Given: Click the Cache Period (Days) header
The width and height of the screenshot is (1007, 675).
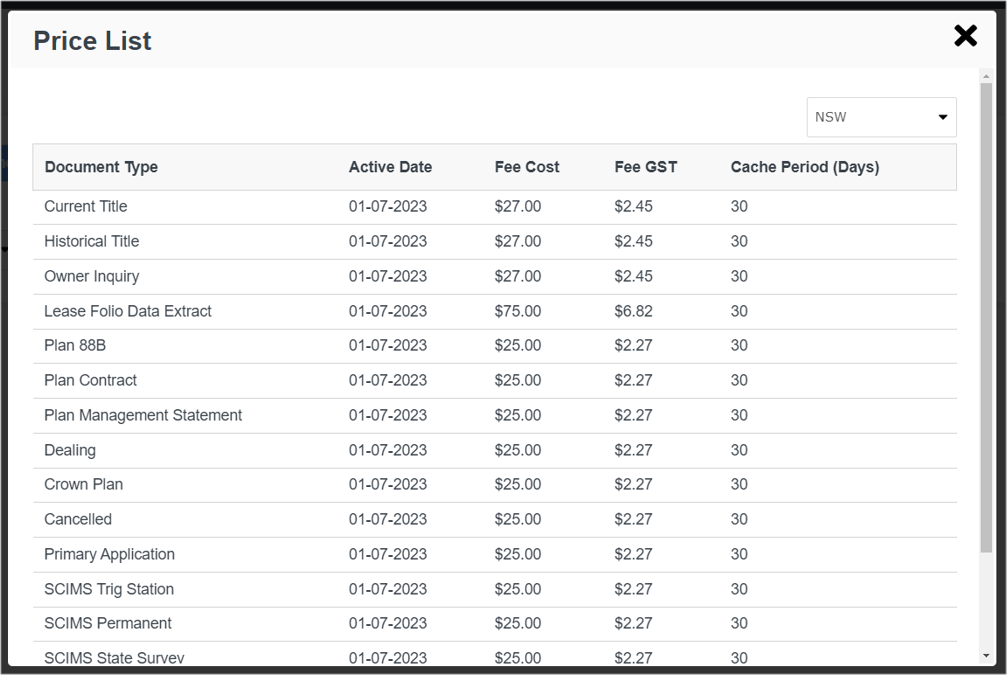Looking at the screenshot, I should [805, 167].
